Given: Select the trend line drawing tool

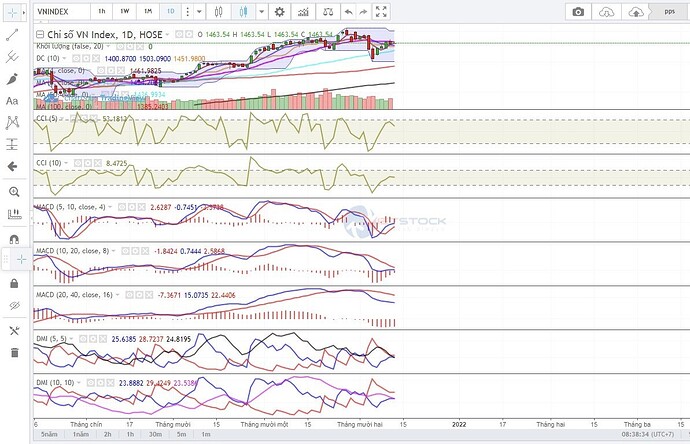Looking at the screenshot, I should point(12,35).
